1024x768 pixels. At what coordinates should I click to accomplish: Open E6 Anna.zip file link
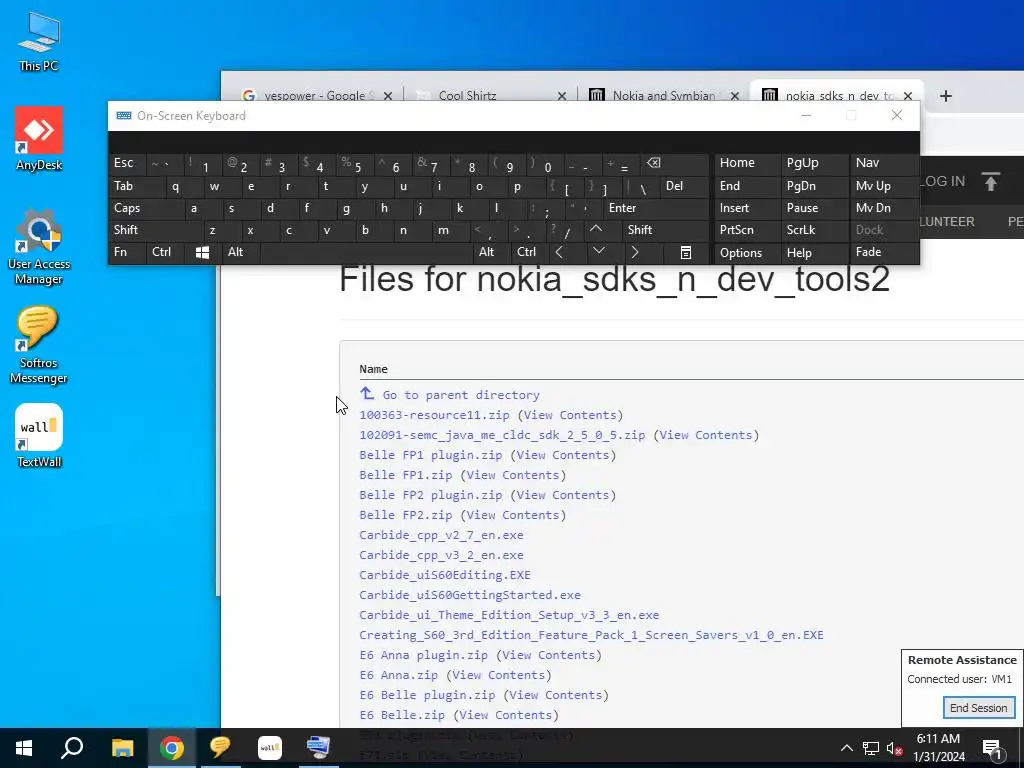398,675
